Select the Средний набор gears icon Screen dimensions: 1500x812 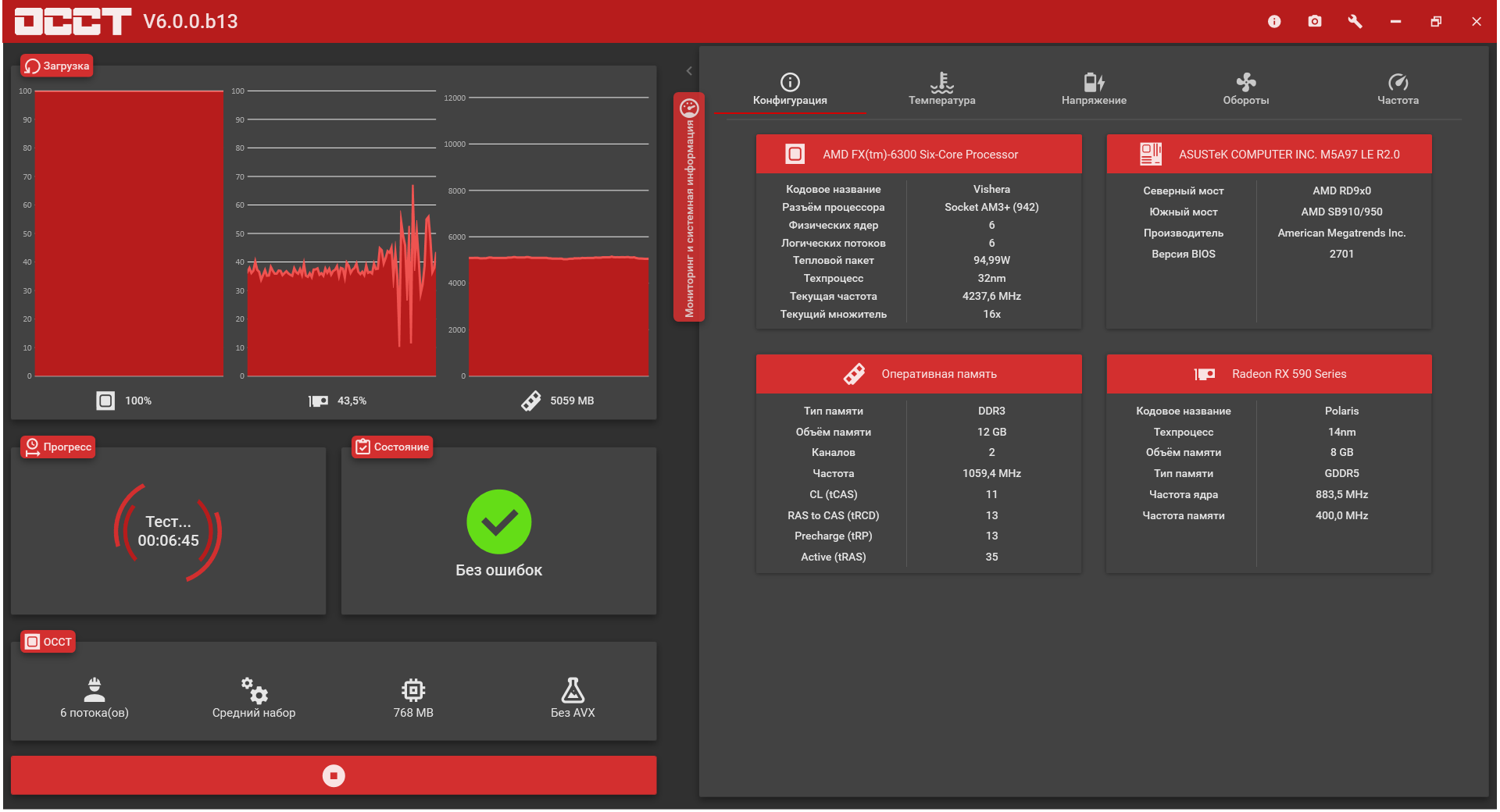pyautogui.click(x=255, y=690)
